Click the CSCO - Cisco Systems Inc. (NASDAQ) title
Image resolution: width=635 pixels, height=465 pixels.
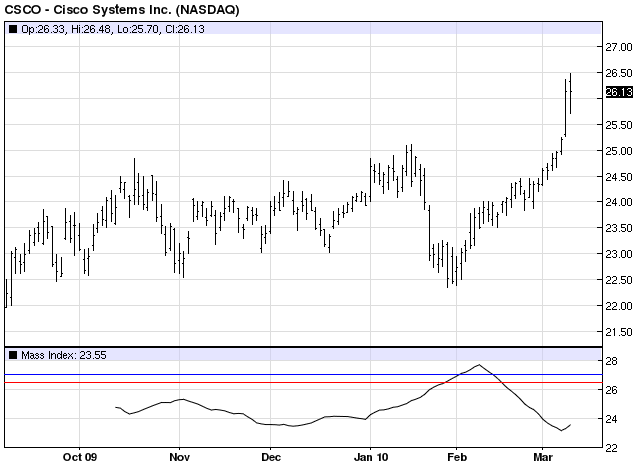121,9
